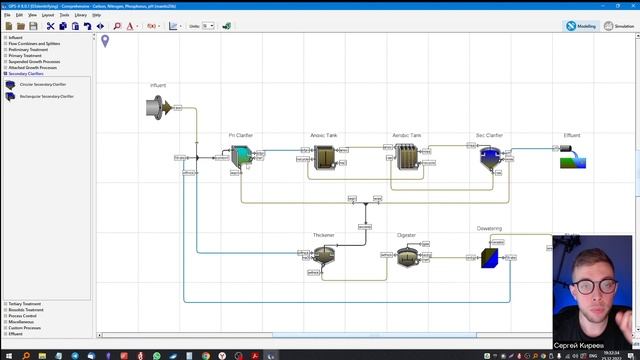Image resolution: width=640 pixels, height=360 pixels.
Task: Expand Suspended Growth Processes category
Action: tap(6, 62)
